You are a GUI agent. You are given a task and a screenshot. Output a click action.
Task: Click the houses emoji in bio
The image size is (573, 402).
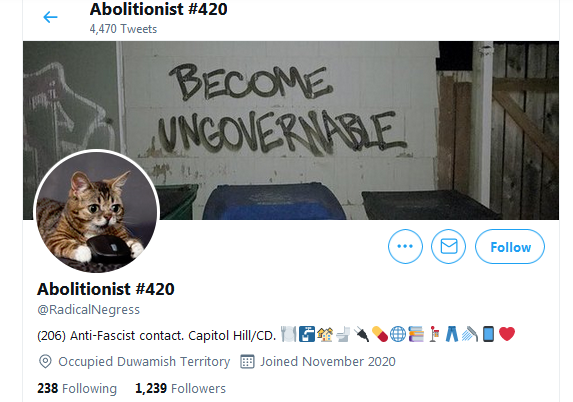coord(325,334)
